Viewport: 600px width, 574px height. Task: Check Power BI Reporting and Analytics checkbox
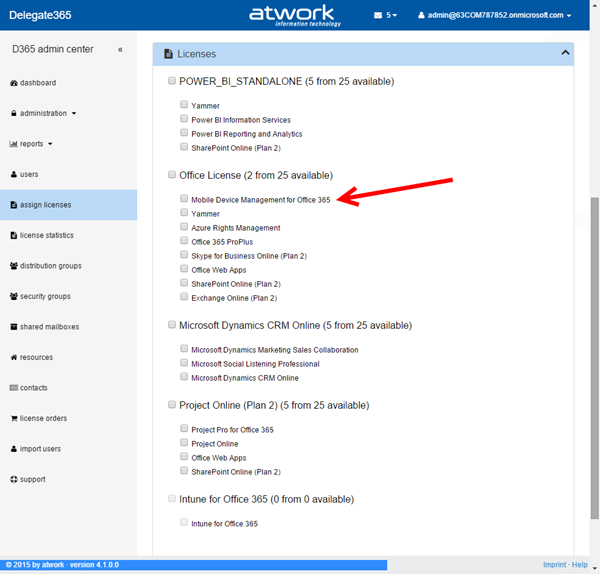[184, 133]
